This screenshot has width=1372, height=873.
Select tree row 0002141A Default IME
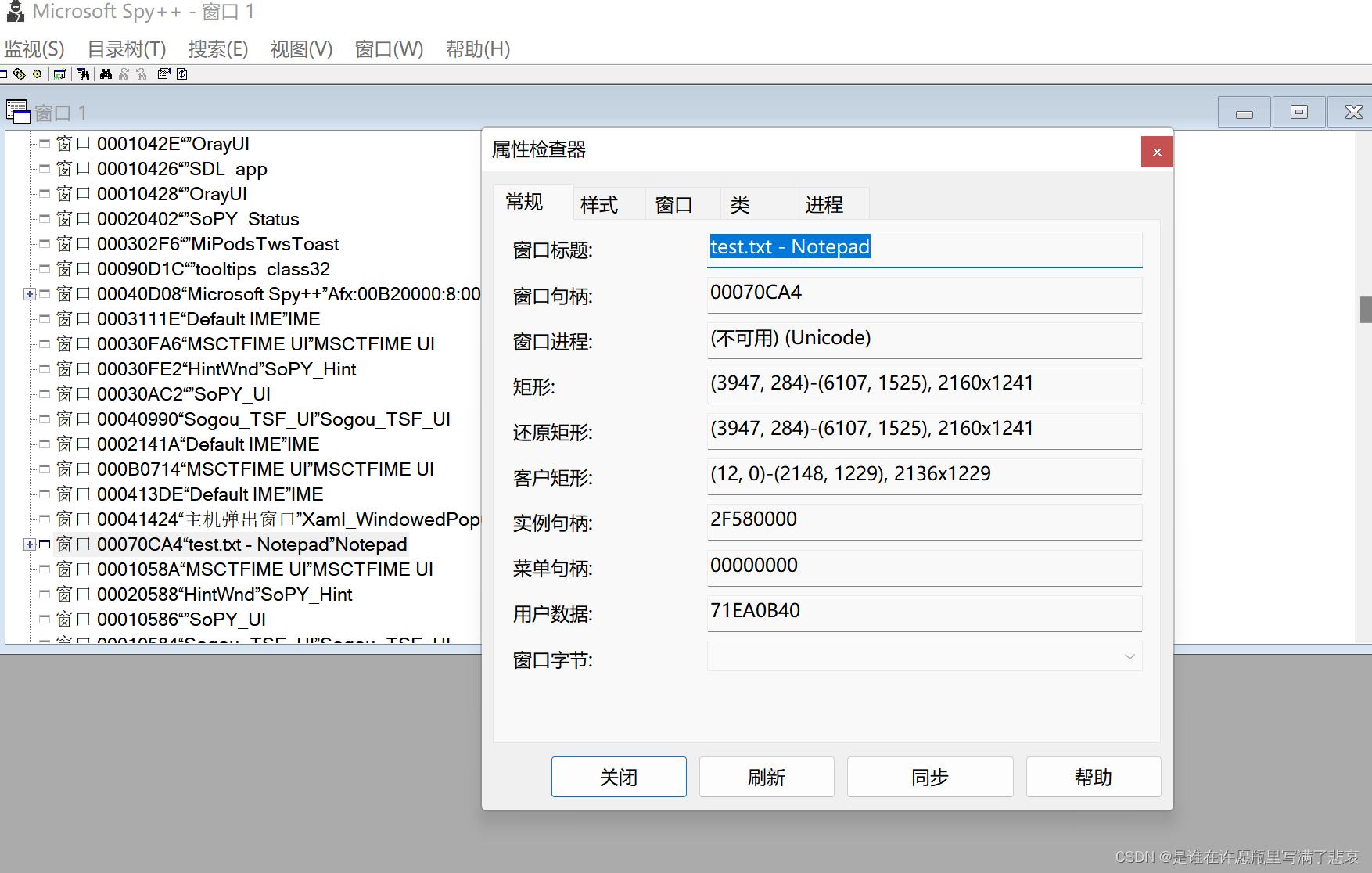coord(188,444)
